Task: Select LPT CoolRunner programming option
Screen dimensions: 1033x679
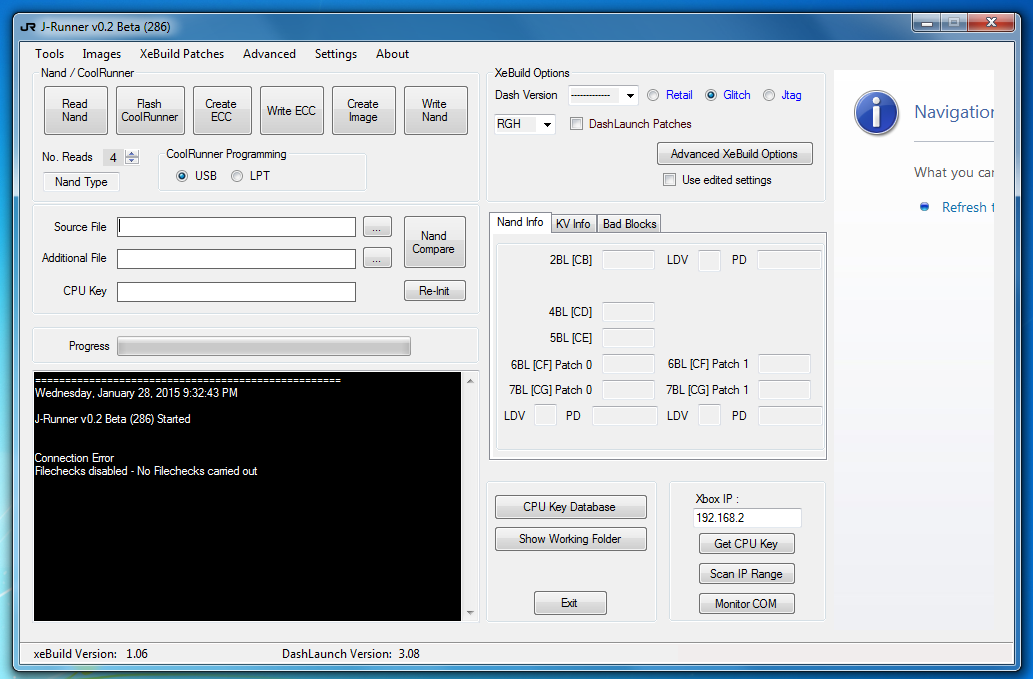Action: (237, 176)
